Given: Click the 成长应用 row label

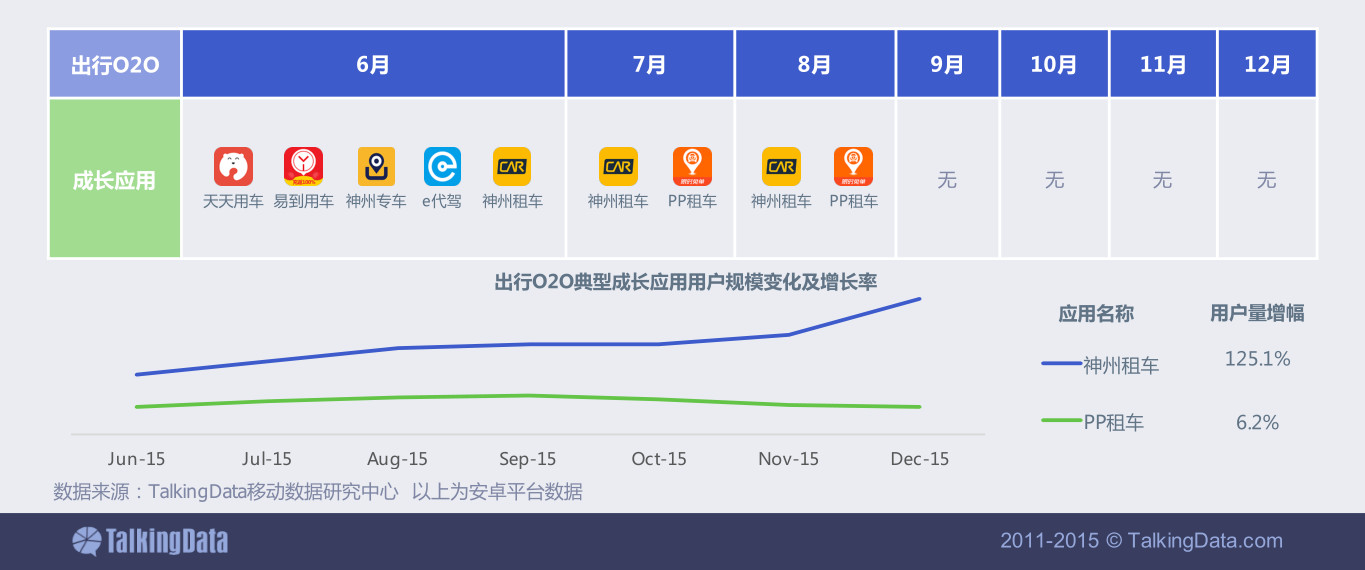Looking at the screenshot, I should click(x=115, y=178).
